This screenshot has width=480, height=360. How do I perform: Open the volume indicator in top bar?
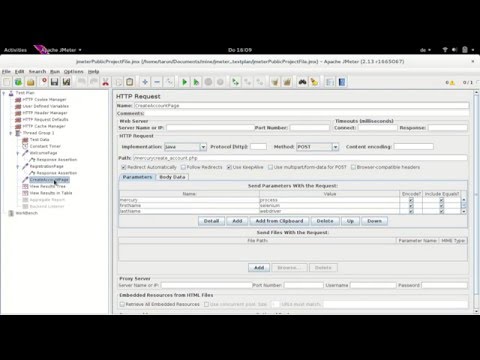pos(454,50)
